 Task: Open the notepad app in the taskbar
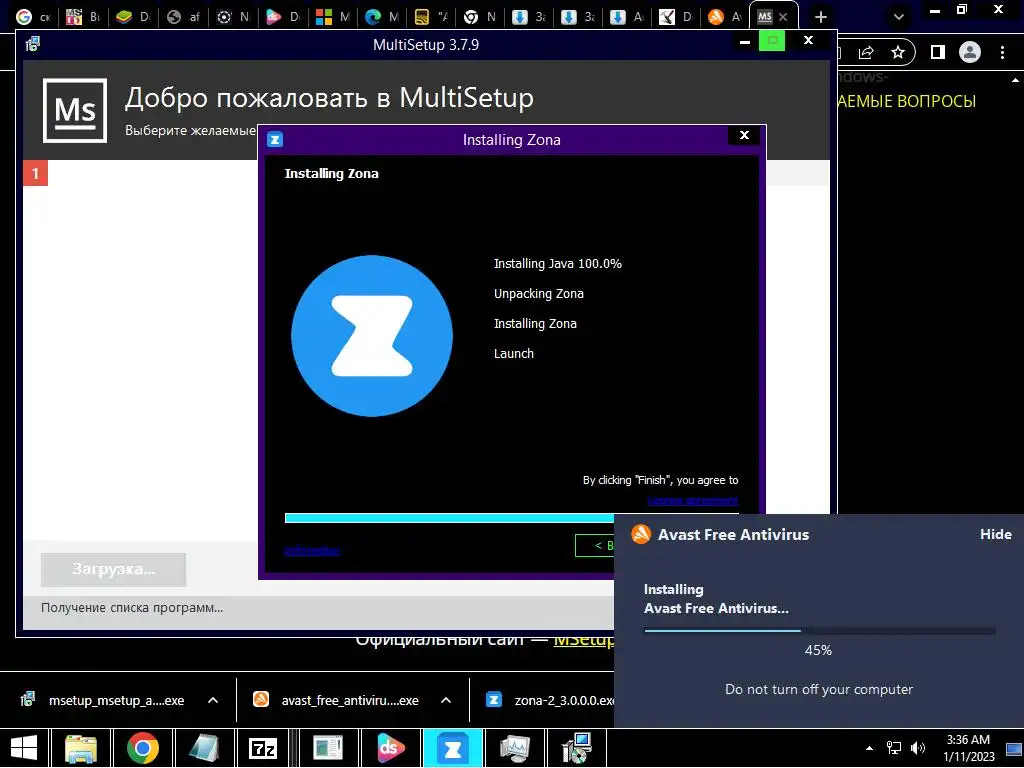(204, 748)
